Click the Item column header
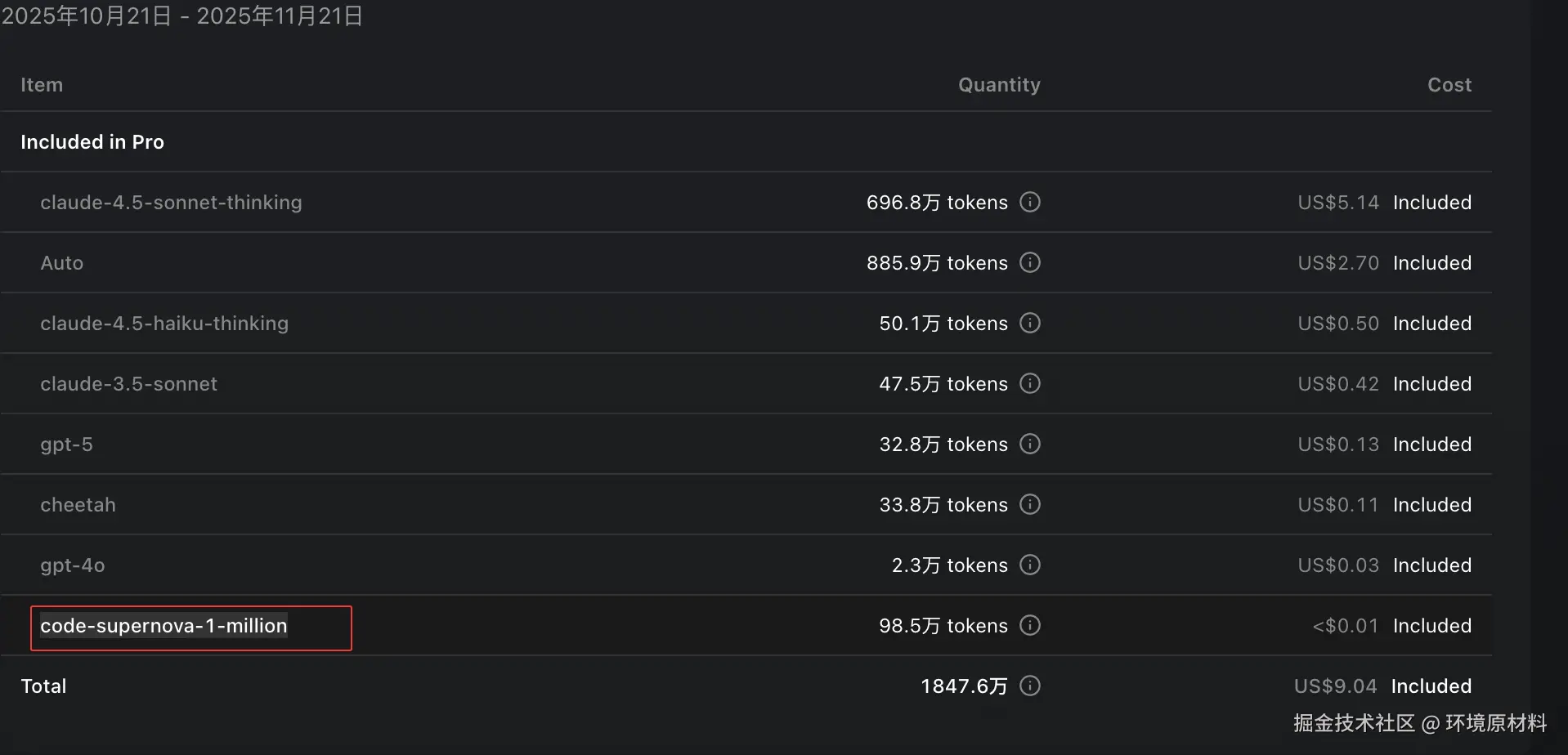This screenshot has width=1568, height=755. (42, 85)
